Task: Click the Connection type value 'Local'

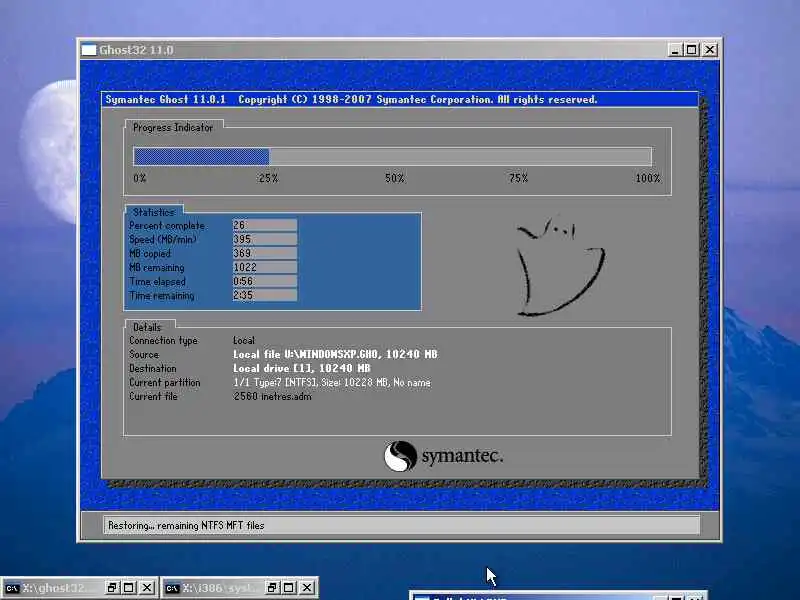Action: click(x=244, y=340)
